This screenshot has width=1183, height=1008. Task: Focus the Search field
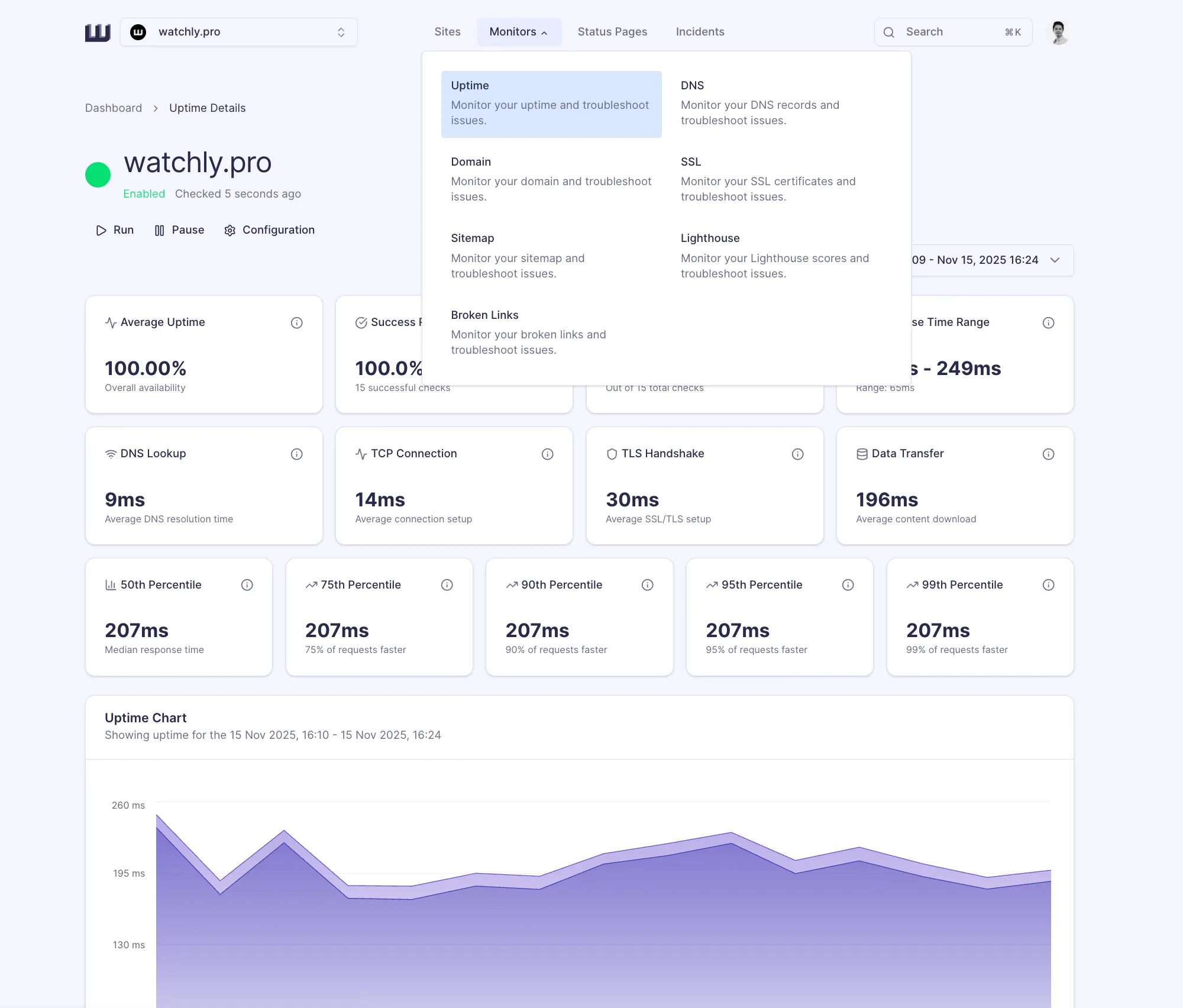pos(952,32)
